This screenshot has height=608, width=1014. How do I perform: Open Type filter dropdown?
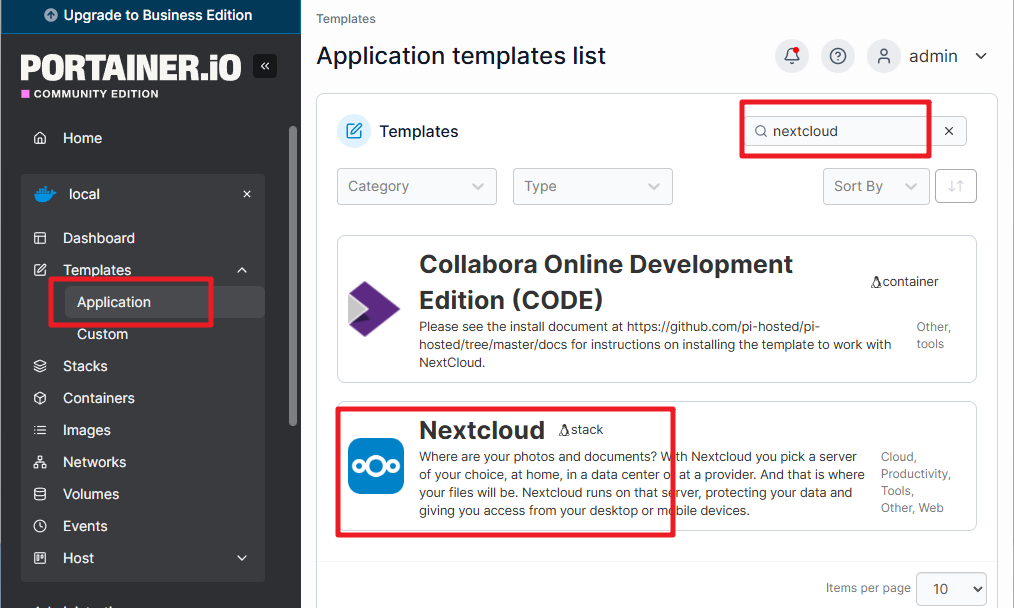tap(592, 186)
